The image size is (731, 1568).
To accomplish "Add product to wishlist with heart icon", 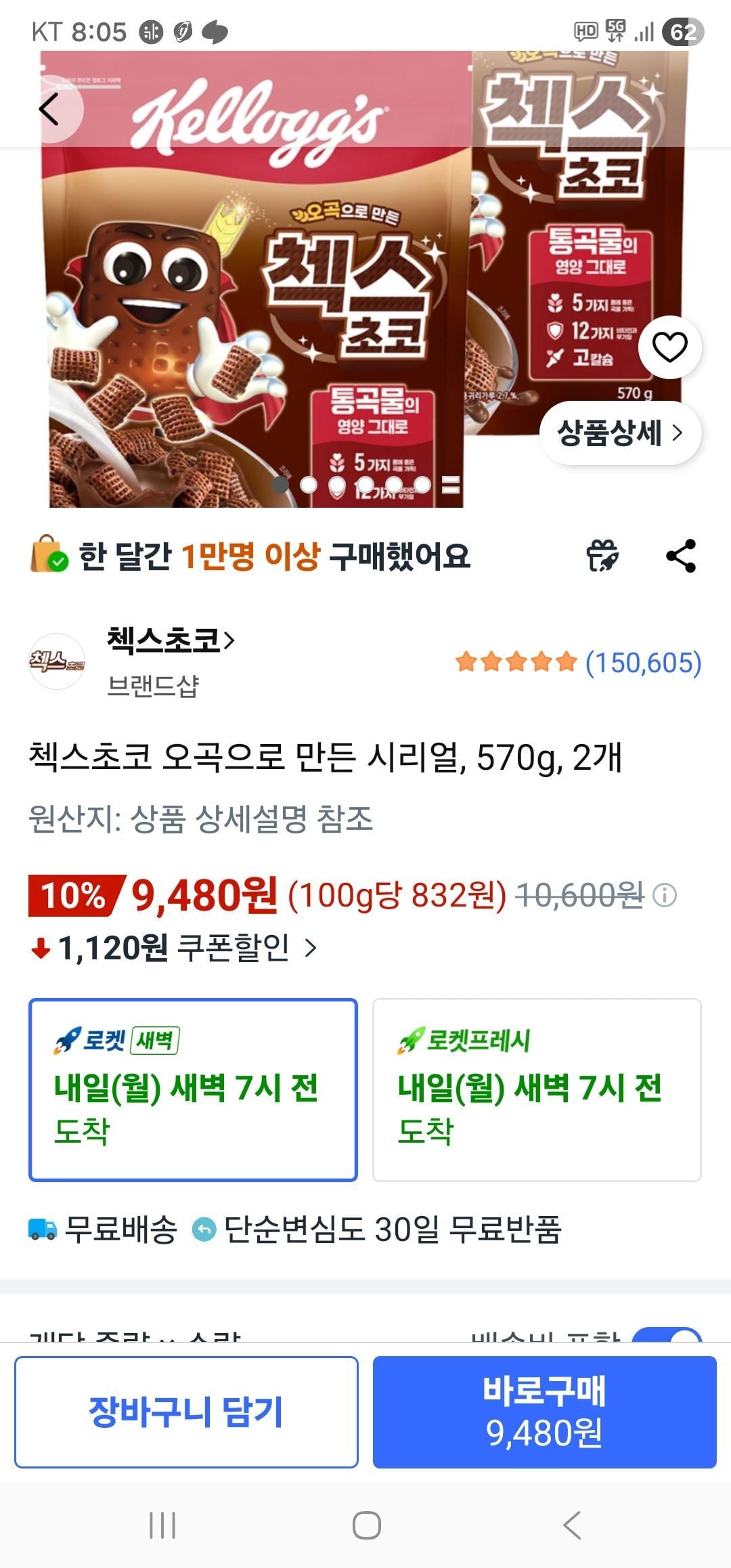I will click(669, 347).
